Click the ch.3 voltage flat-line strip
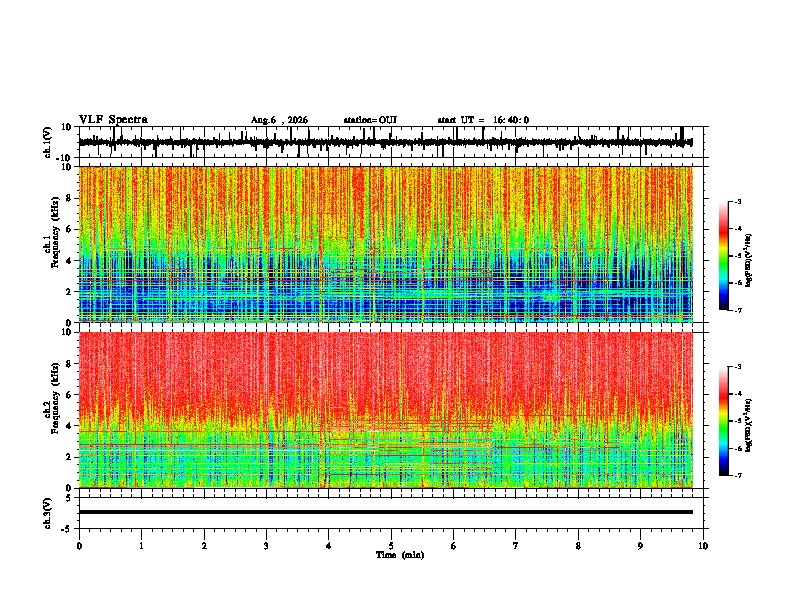 click(393, 513)
